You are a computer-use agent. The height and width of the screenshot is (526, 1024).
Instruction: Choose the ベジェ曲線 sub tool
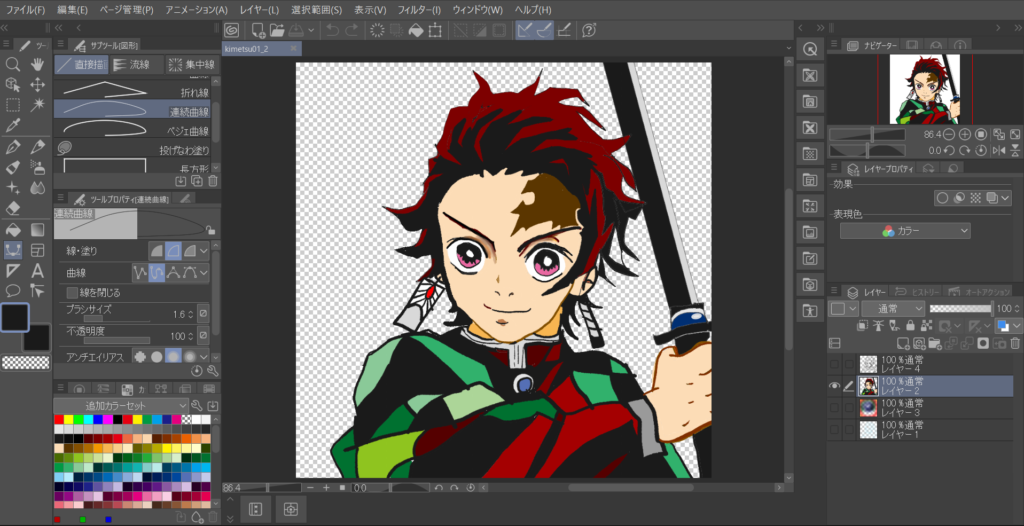[x=132, y=129]
